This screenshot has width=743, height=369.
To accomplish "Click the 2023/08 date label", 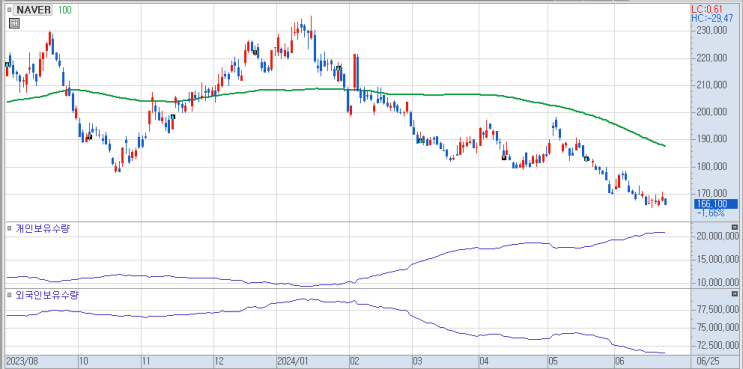I will 23,360.
